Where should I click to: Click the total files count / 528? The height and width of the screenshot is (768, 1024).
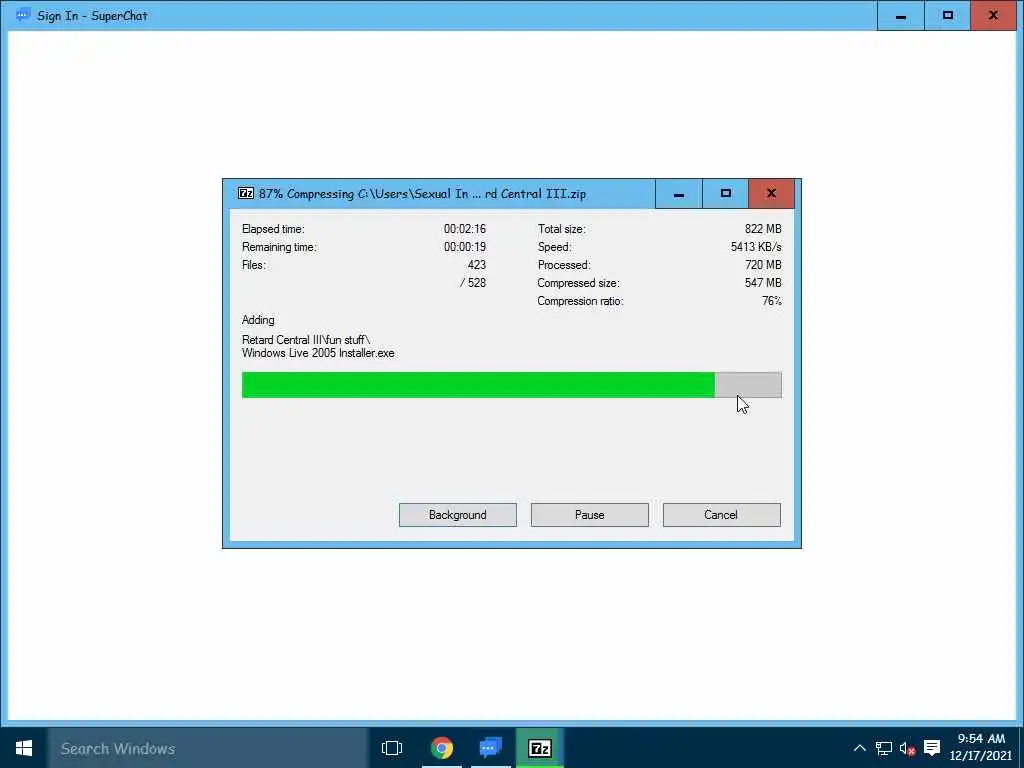point(473,283)
